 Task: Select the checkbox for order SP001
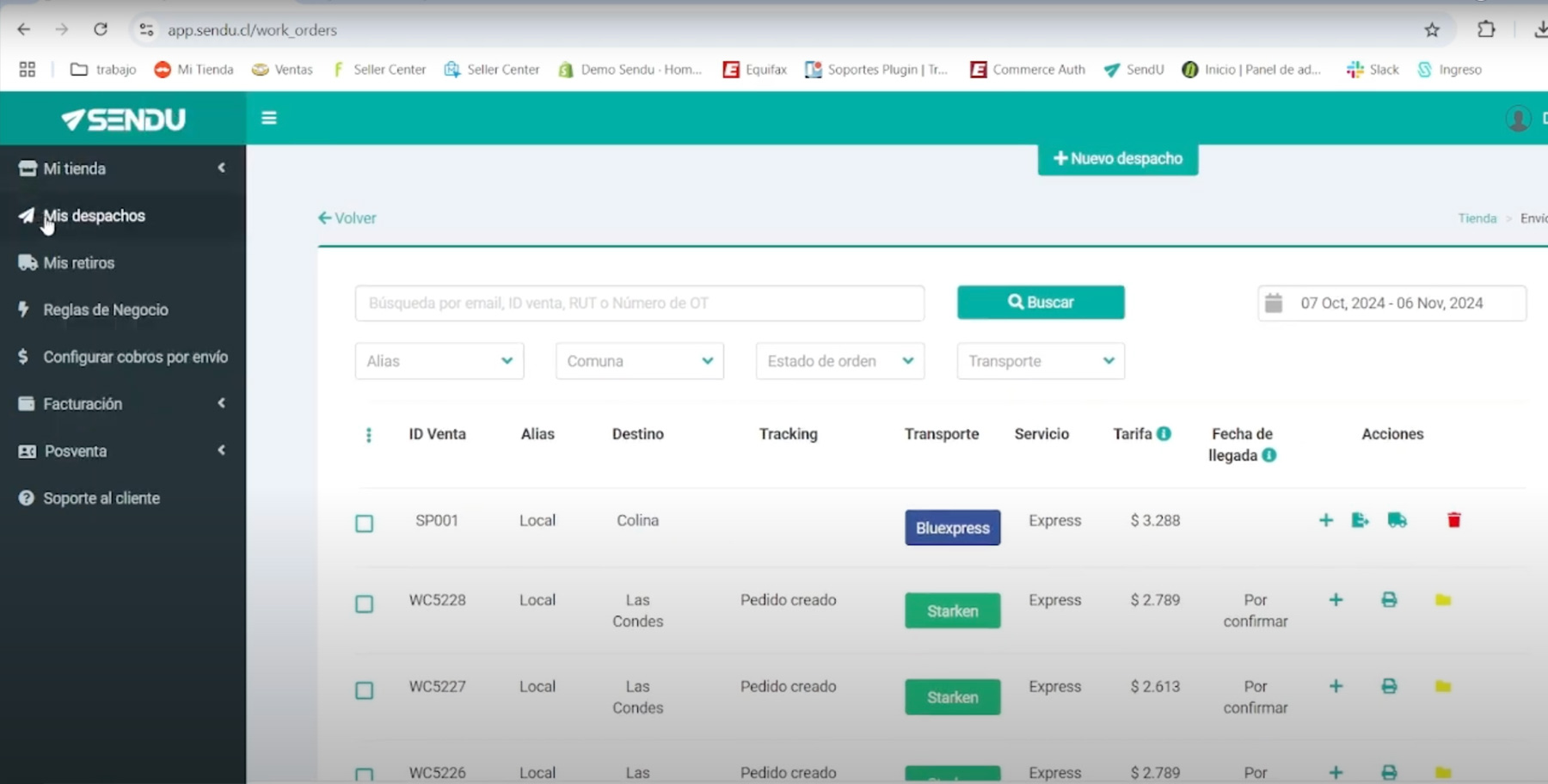[x=365, y=524]
